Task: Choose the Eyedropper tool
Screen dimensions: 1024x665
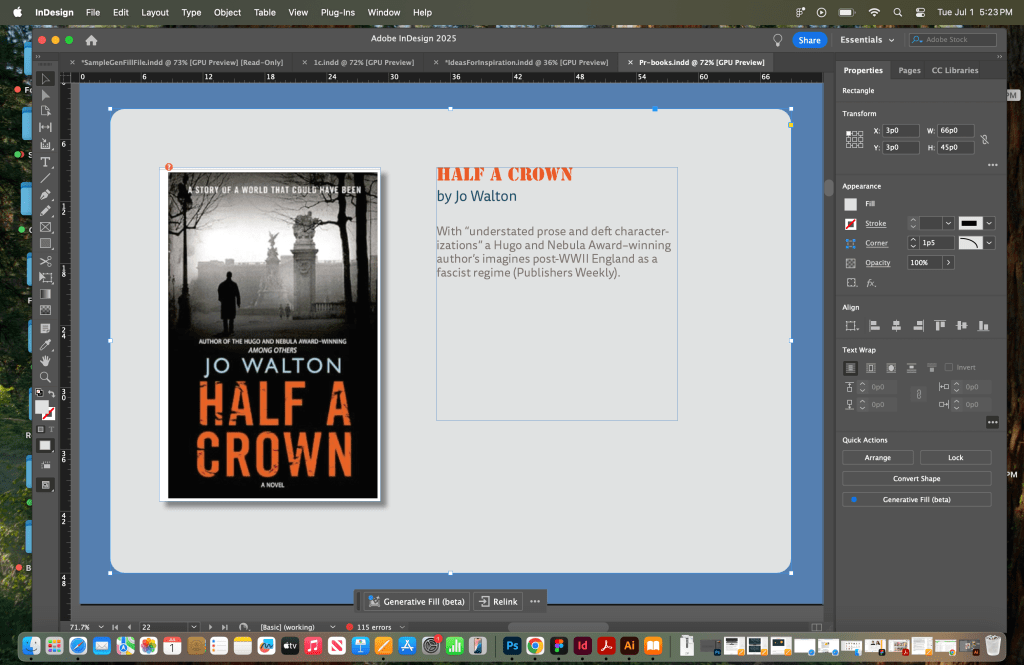Action: click(x=45, y=343)
